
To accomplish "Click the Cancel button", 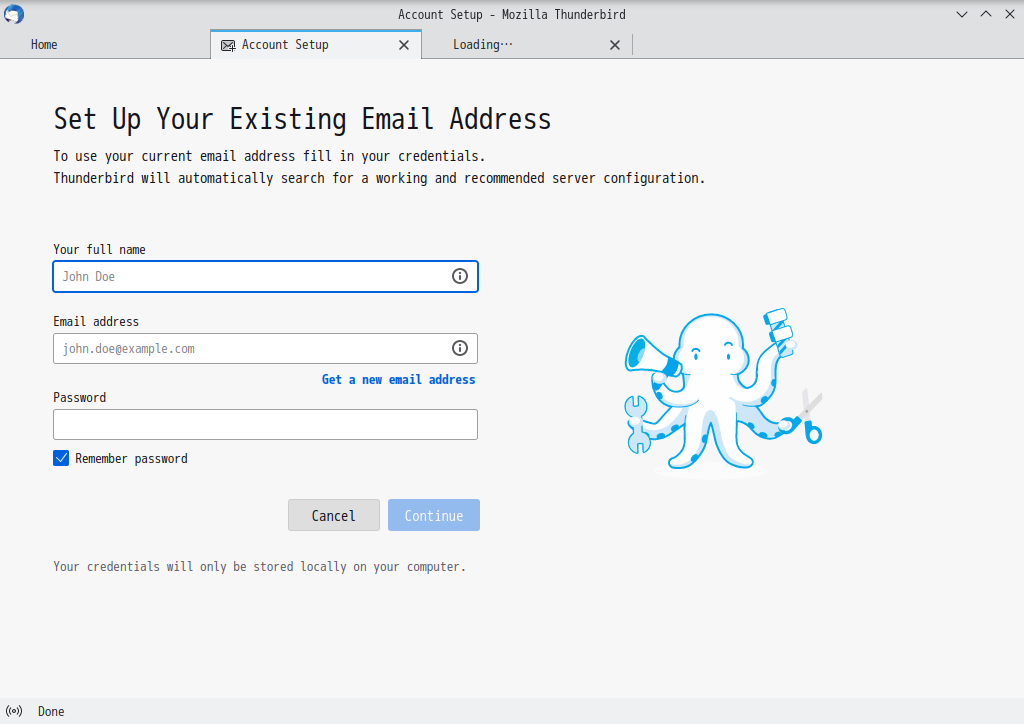I will point(334,515).
